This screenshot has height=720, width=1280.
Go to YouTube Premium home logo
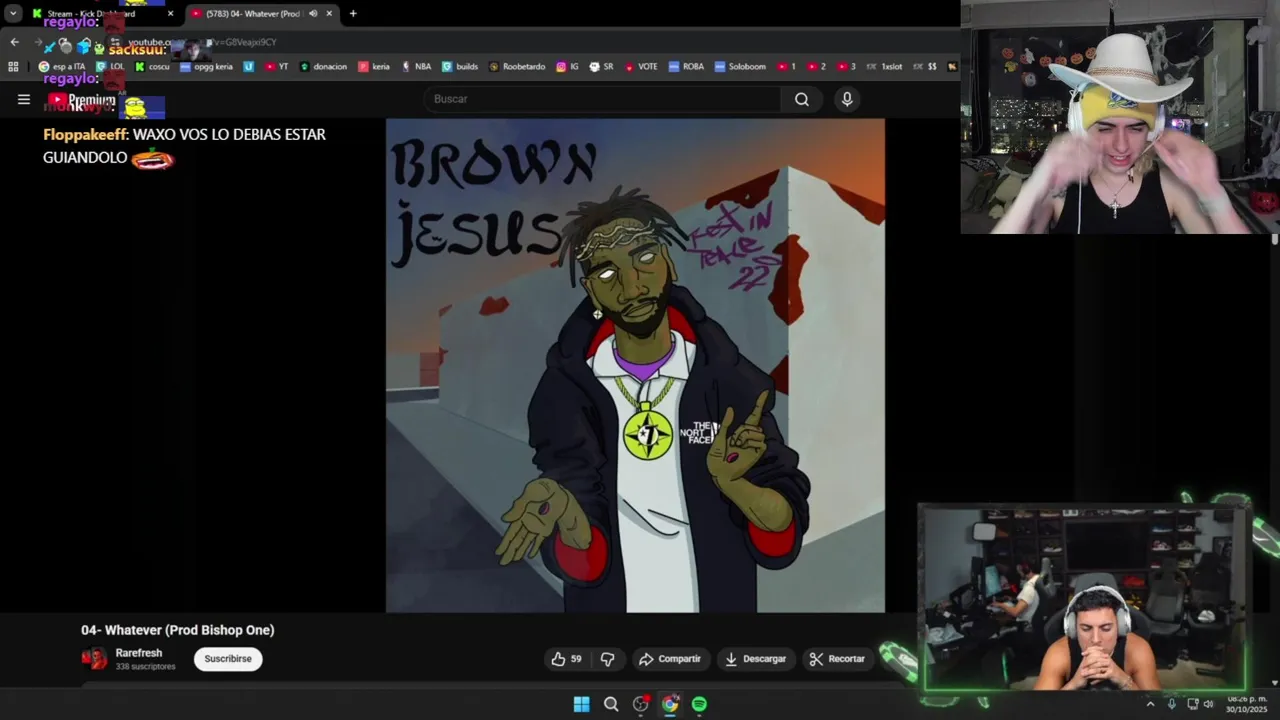click(x=82, y=100)
